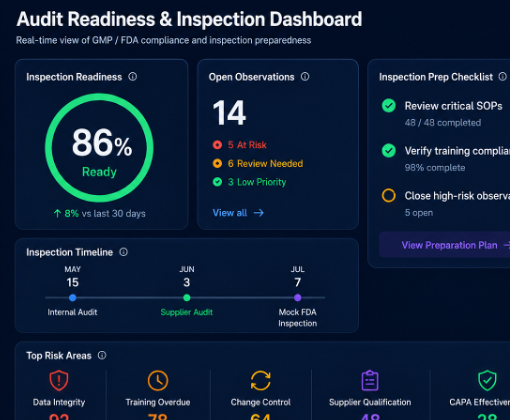
Task: Select the red At Risk status icon
Action: 217,145
